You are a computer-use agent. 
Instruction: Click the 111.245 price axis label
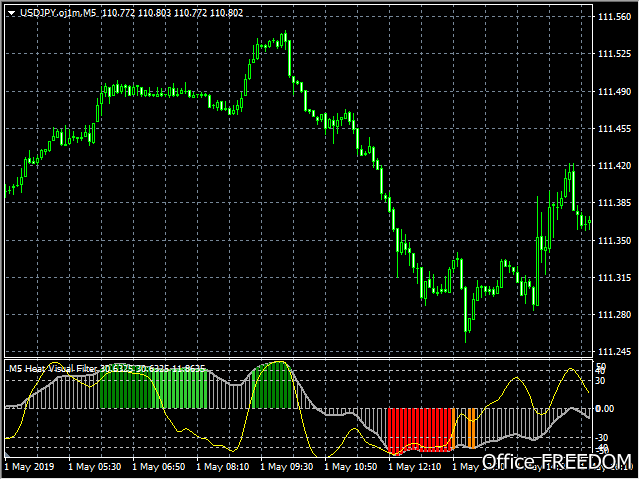click(614, 351)
